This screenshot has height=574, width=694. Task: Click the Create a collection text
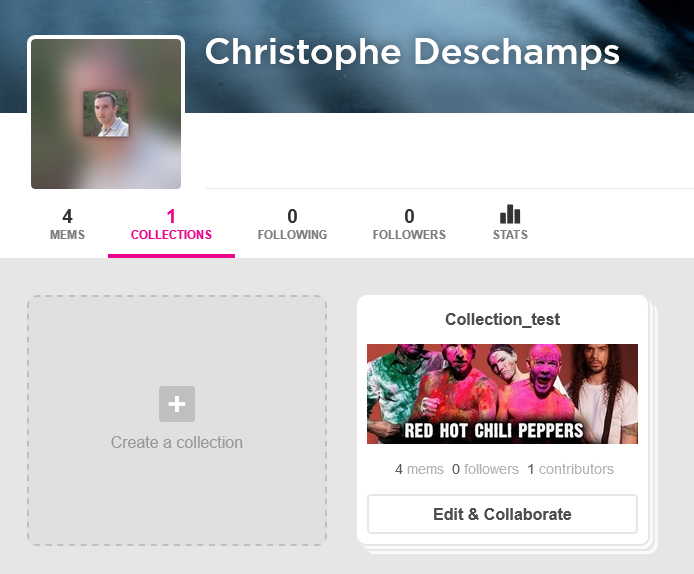click(177, 442)
